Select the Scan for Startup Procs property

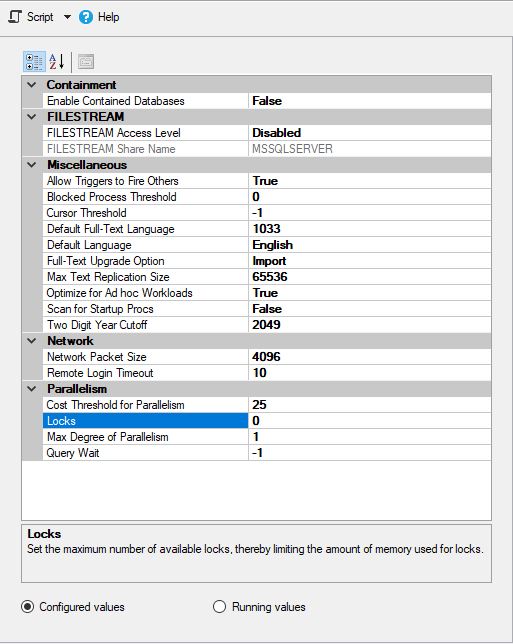[145, 309]
